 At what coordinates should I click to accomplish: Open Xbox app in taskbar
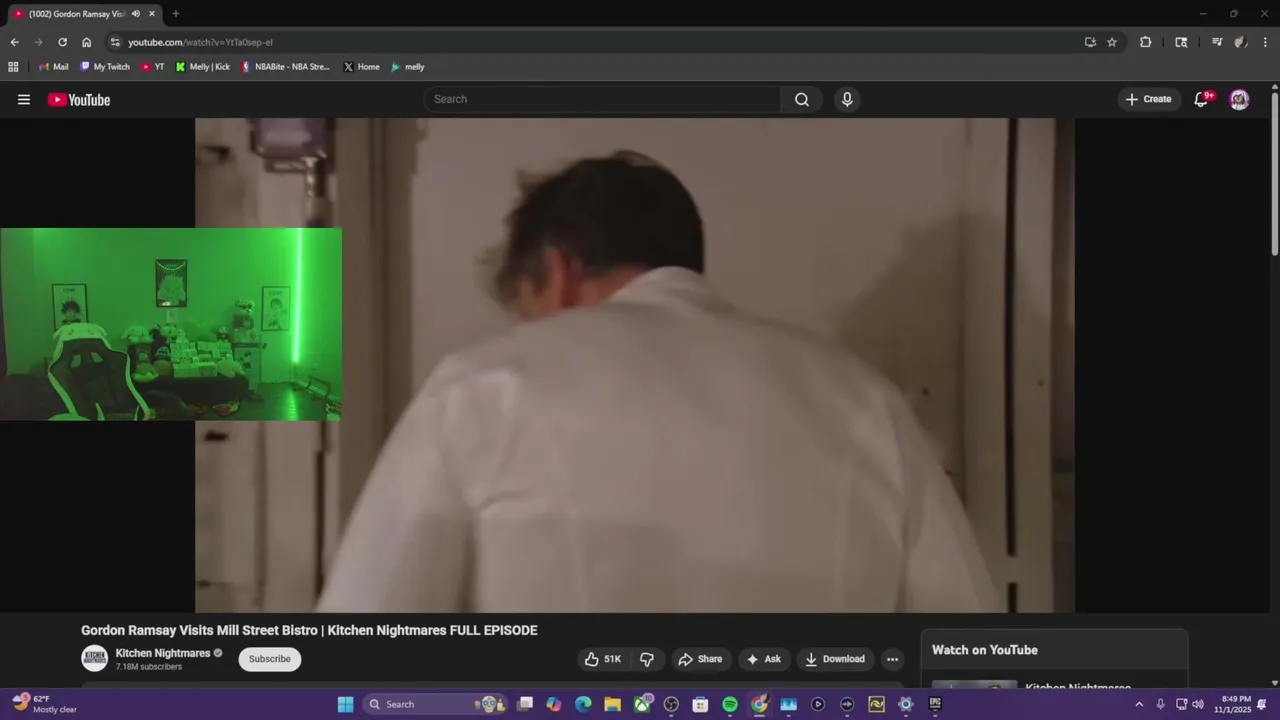642,704
